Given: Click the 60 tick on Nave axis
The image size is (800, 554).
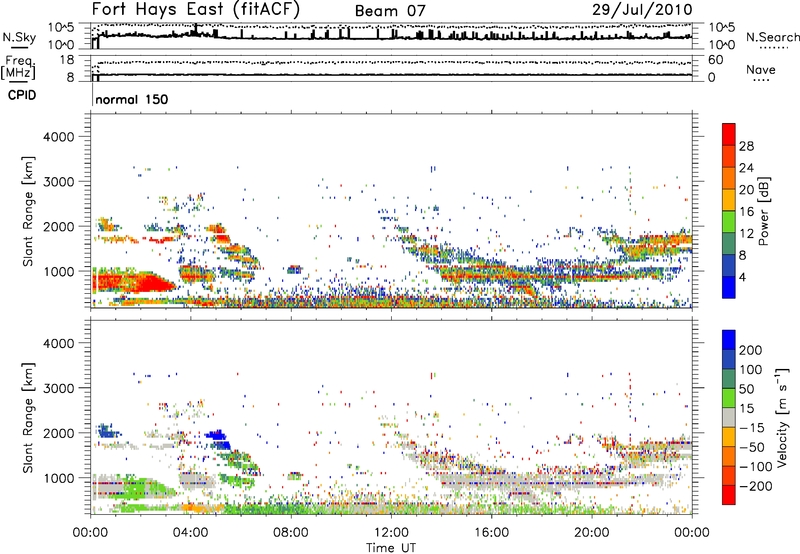Looking at the screenshot, I should click(x=715, y=60).
